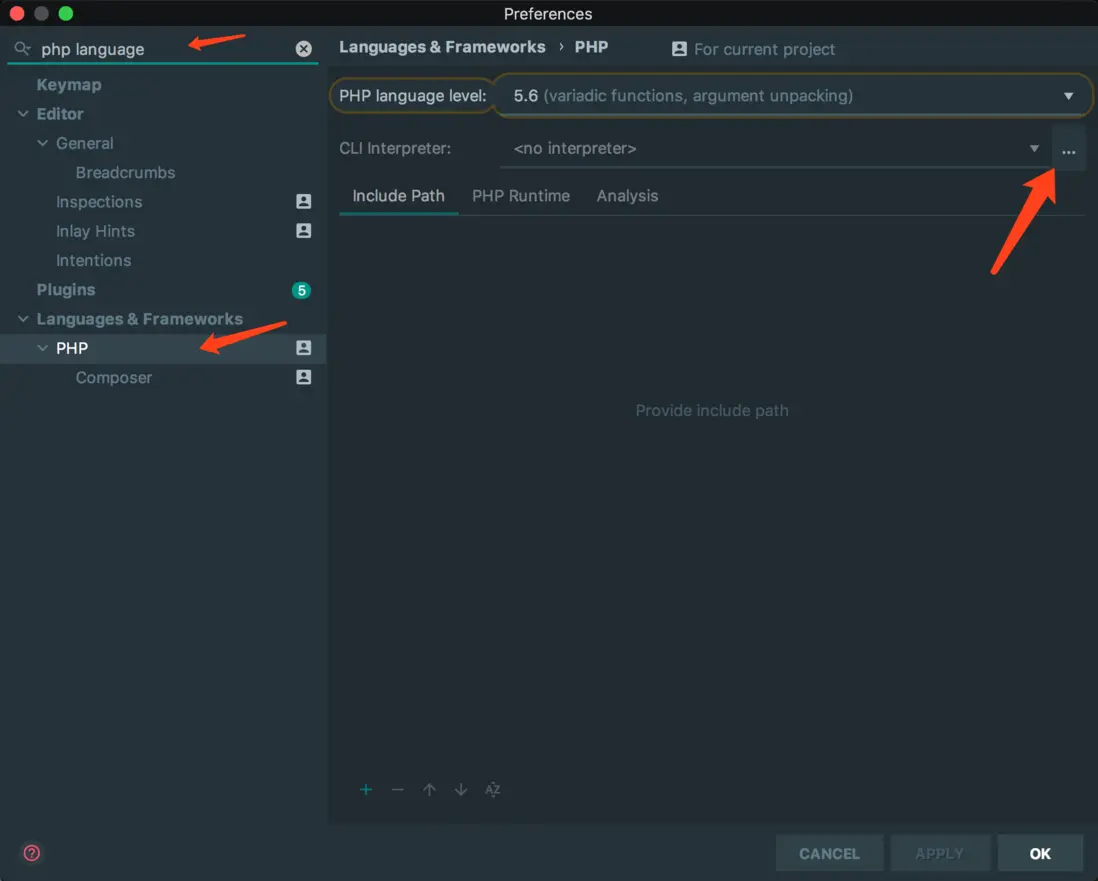The width and height of the screenshot is (1098, 881).
Task: Move include path down
Action: (461, 790)
